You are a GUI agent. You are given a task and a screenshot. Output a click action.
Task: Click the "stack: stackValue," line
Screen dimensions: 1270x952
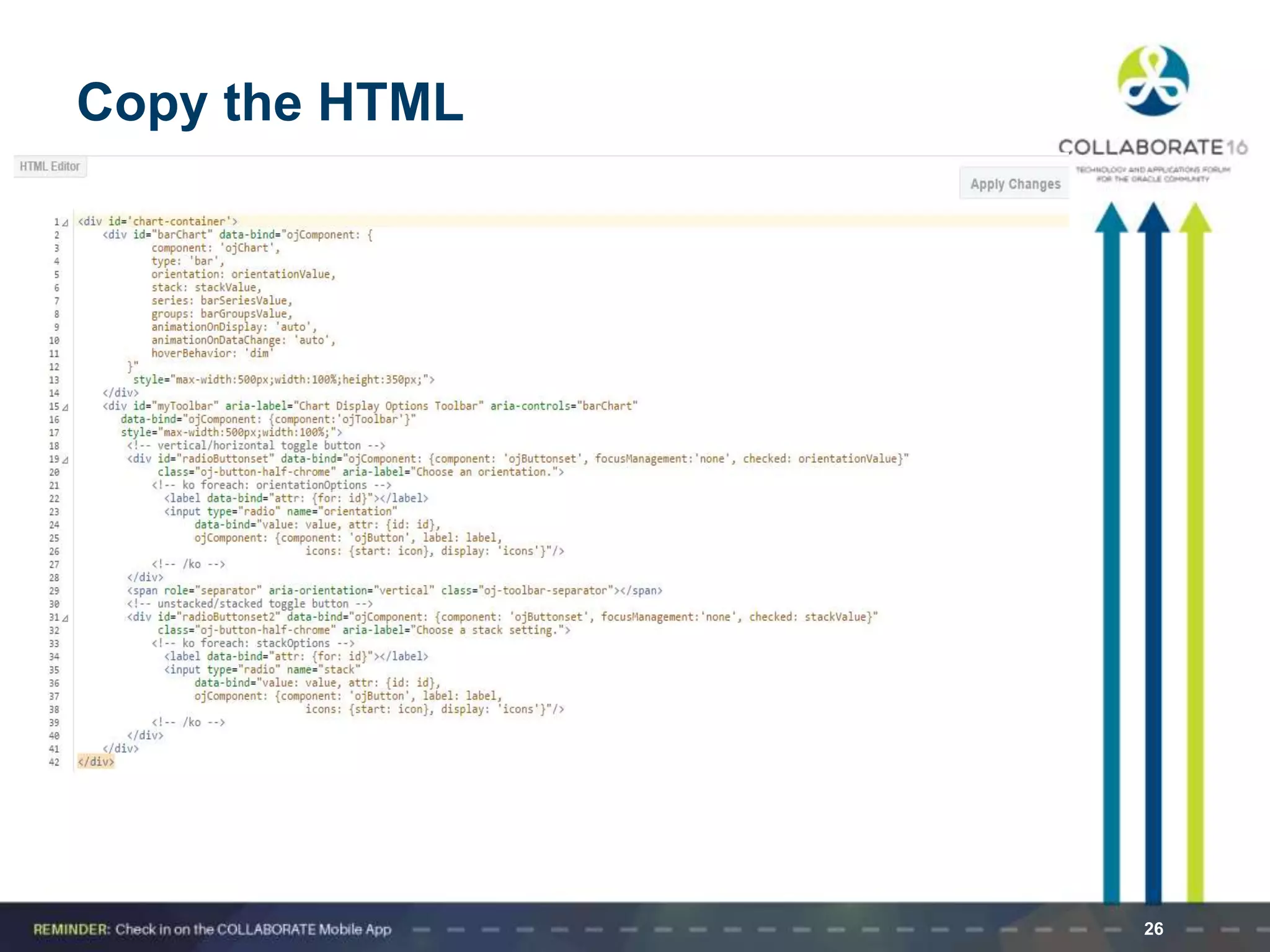(x=206, y=288)
